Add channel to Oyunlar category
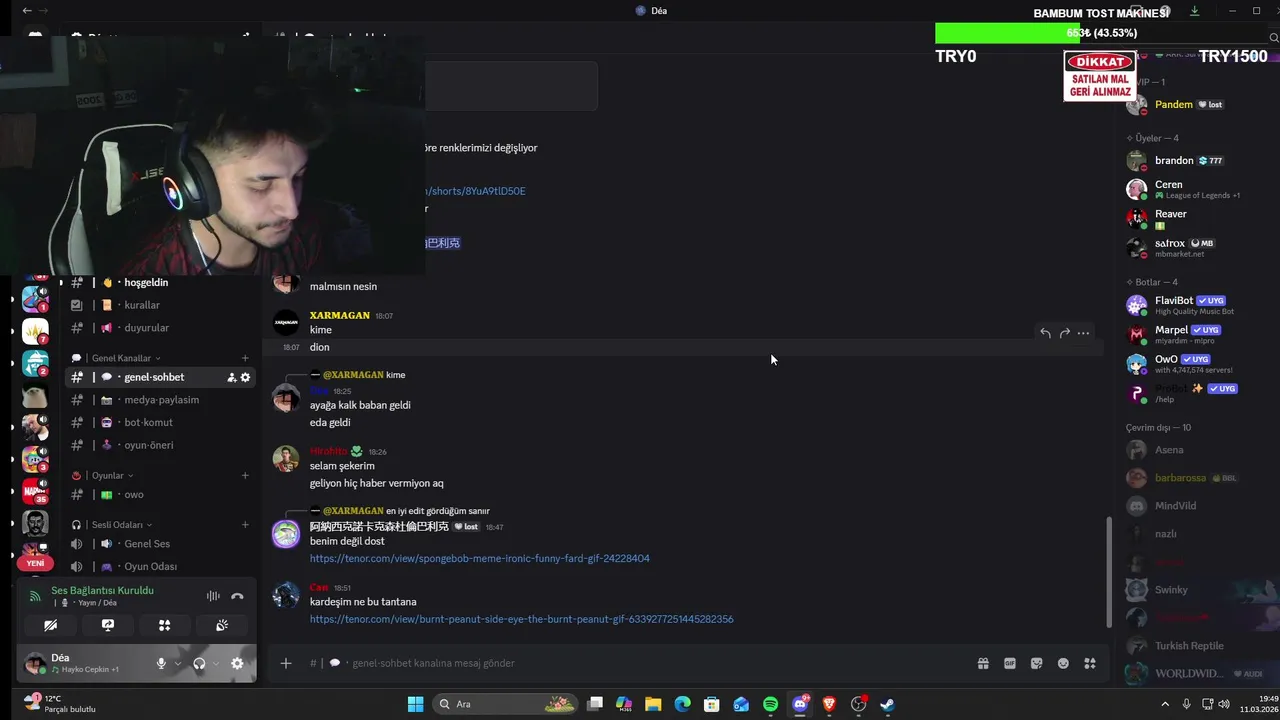The image size is (1280, 720). click(245, 476)
